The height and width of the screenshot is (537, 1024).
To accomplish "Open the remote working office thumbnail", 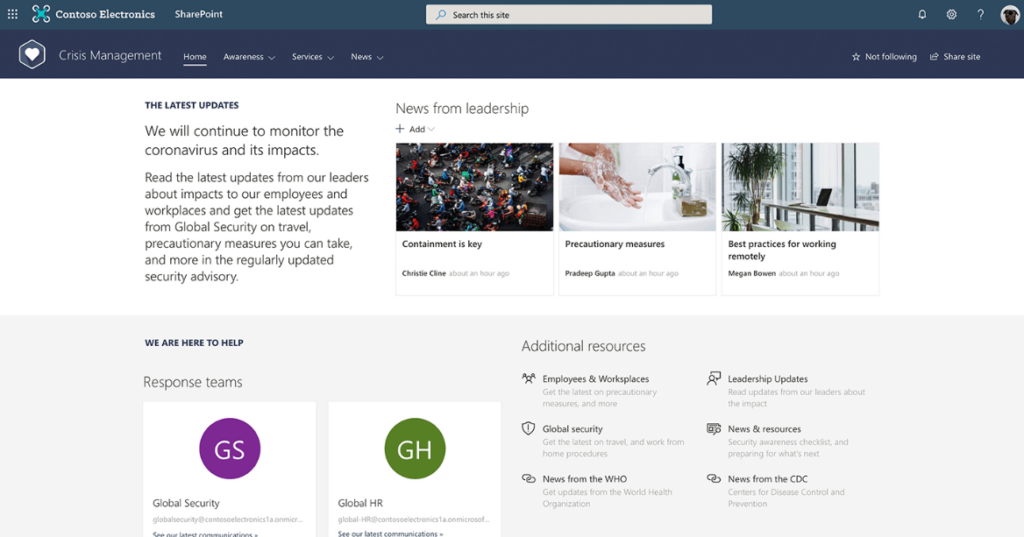I will [x=800, y=187].
